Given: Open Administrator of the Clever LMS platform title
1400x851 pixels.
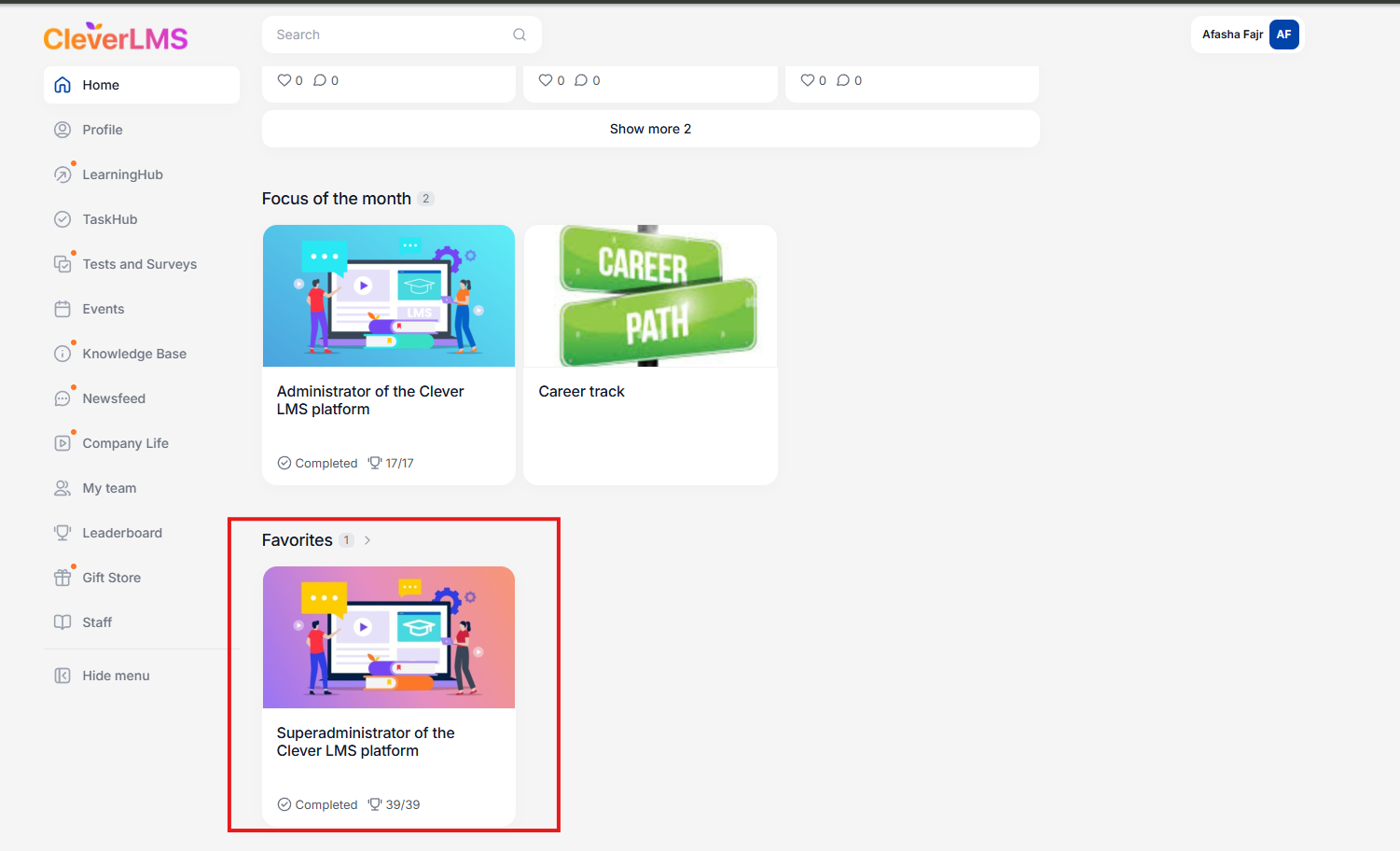Looking at the screenshot, I should point(370,400).
